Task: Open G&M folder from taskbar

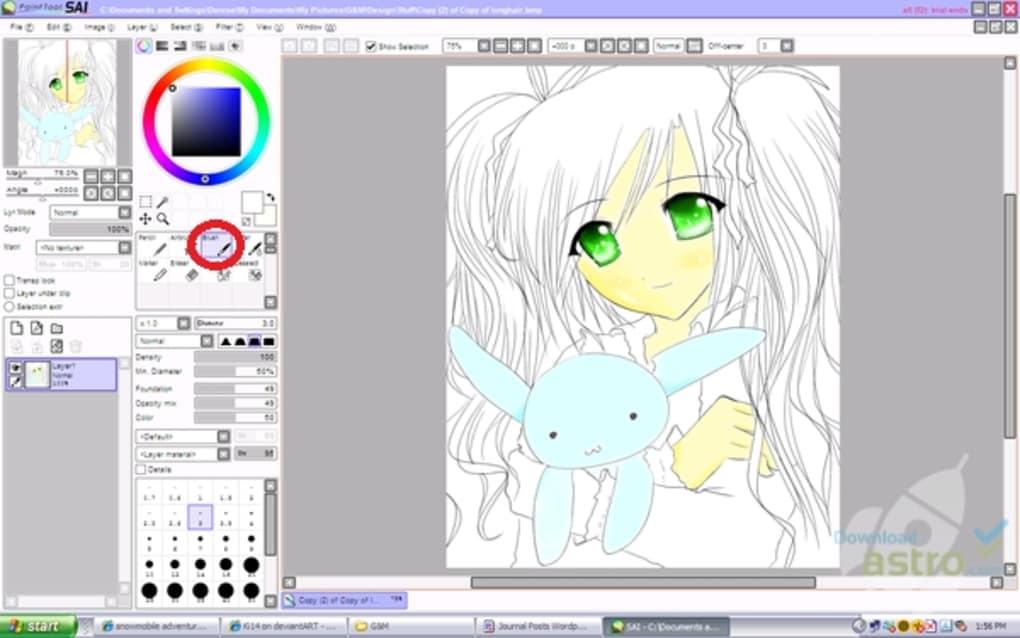Action: point(410,626)
